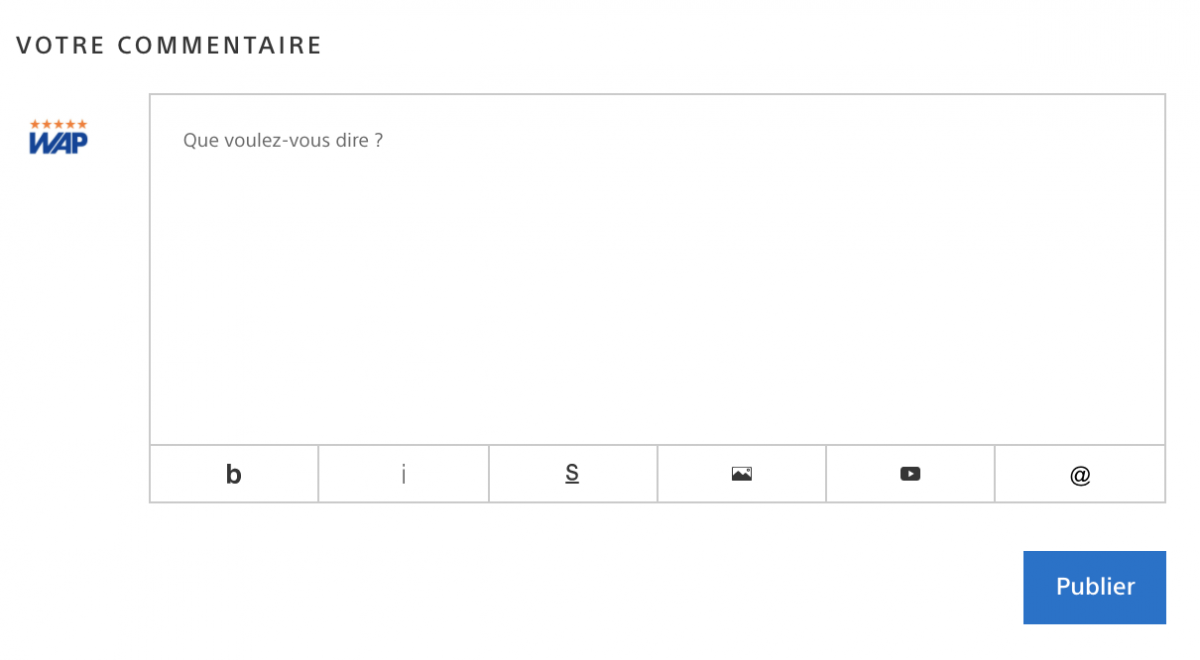
Task: Publish the comment with Publier button
Action: click(x=1094, y=587)
